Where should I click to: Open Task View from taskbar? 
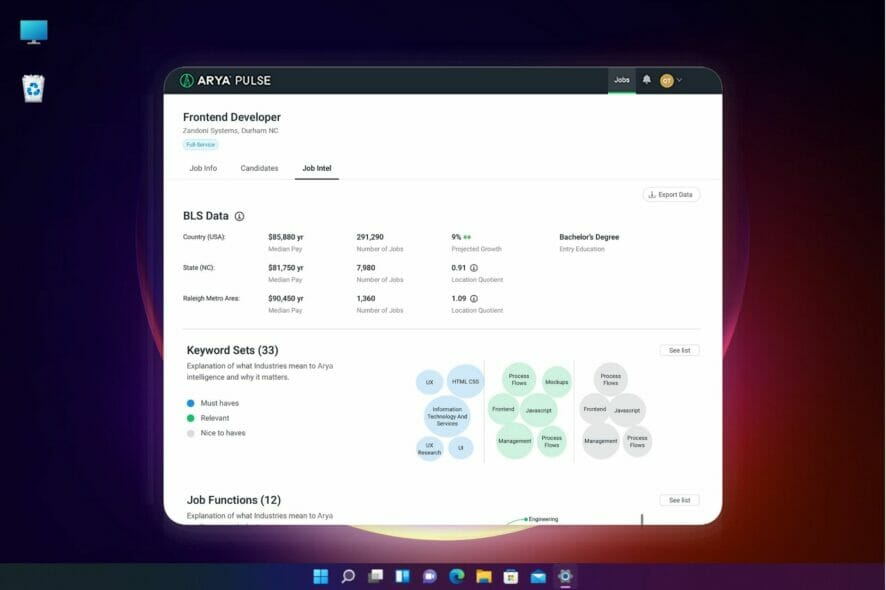coord(375,576)
